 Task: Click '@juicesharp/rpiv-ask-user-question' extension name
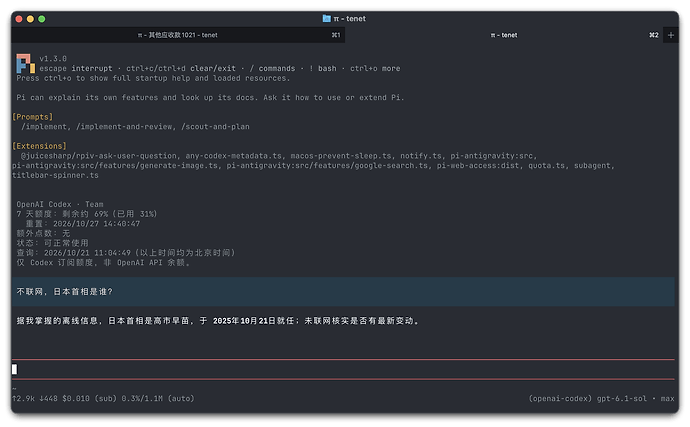99,156
